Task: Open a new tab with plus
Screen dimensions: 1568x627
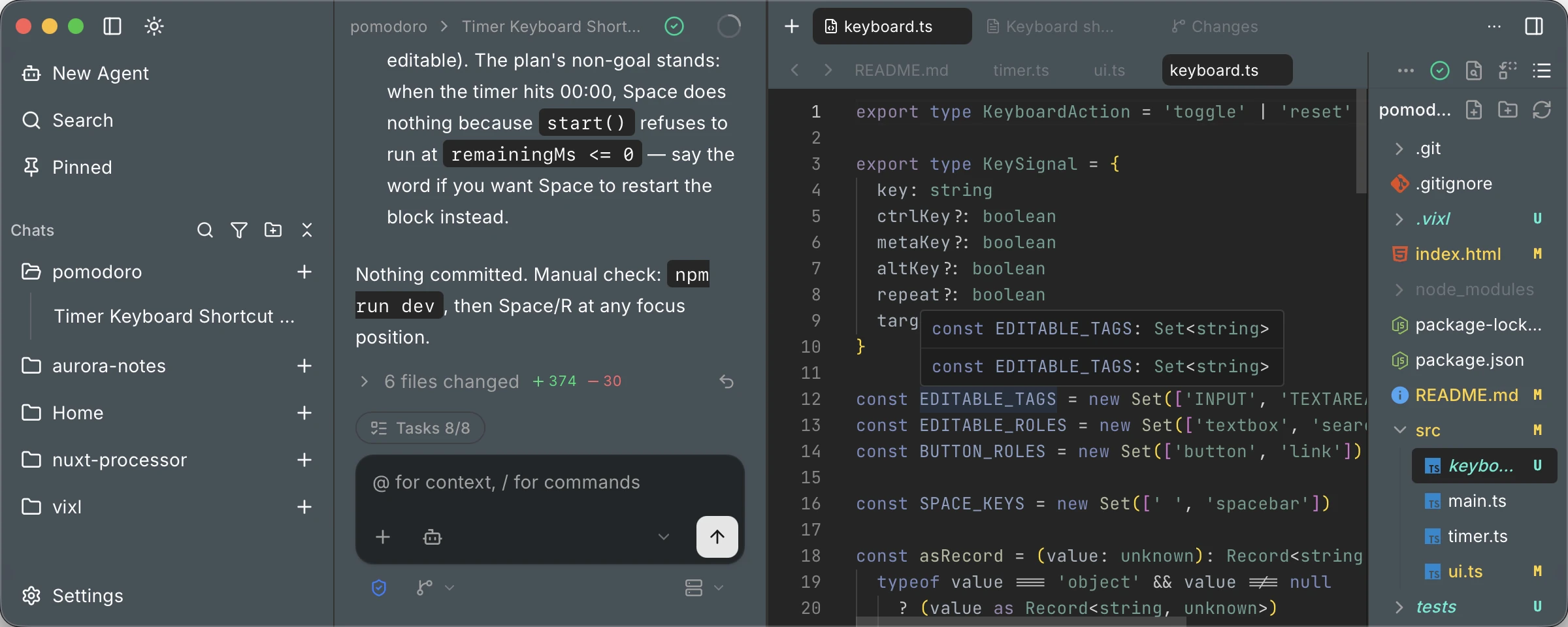Action: 792,26
